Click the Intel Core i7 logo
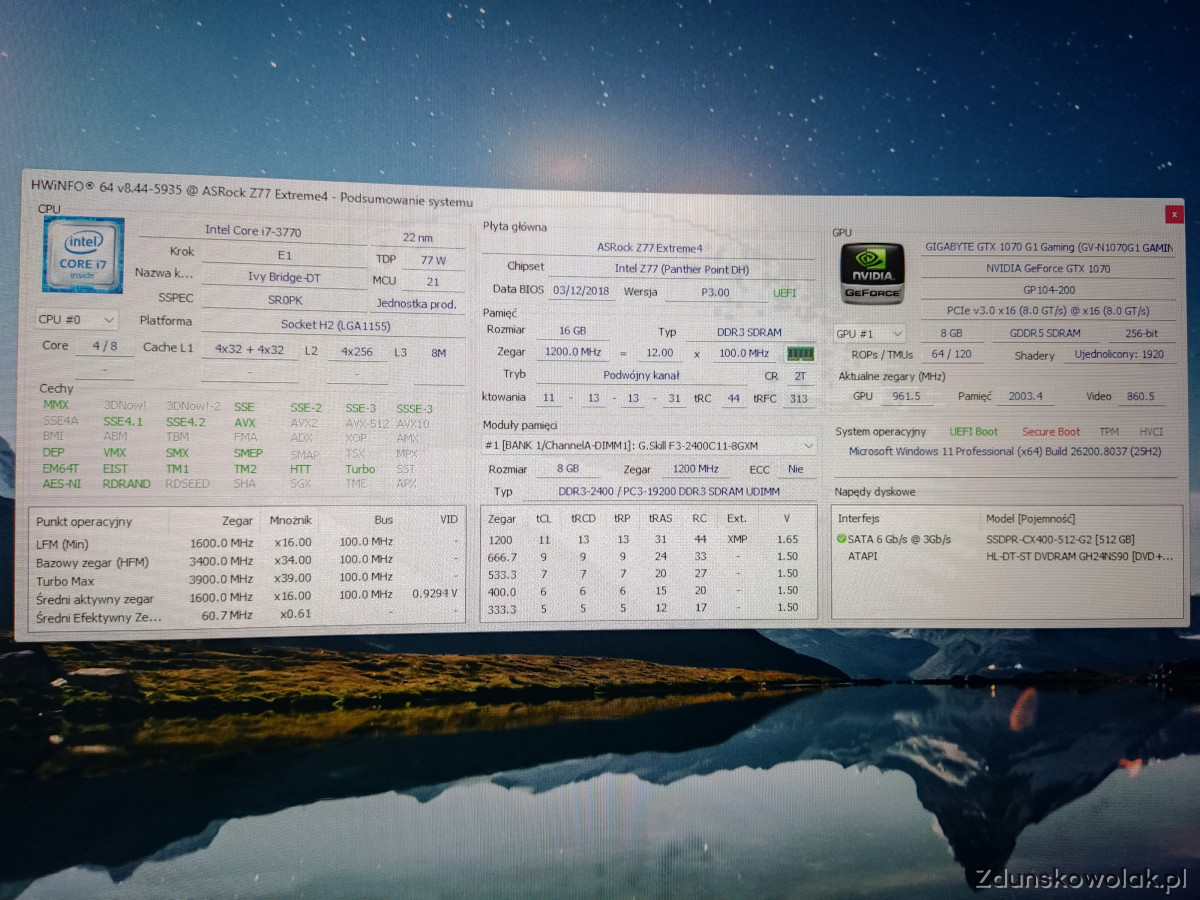 coord(83,255)
